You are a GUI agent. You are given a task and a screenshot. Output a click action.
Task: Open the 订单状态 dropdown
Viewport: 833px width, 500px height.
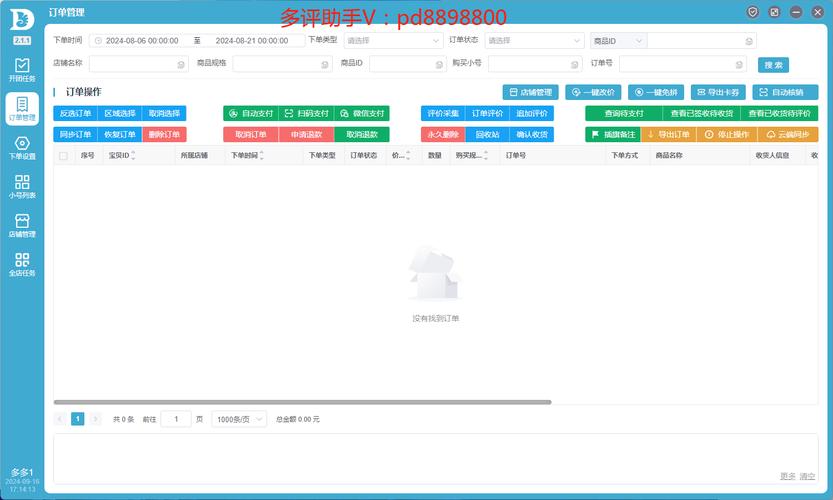coord(534,40)
